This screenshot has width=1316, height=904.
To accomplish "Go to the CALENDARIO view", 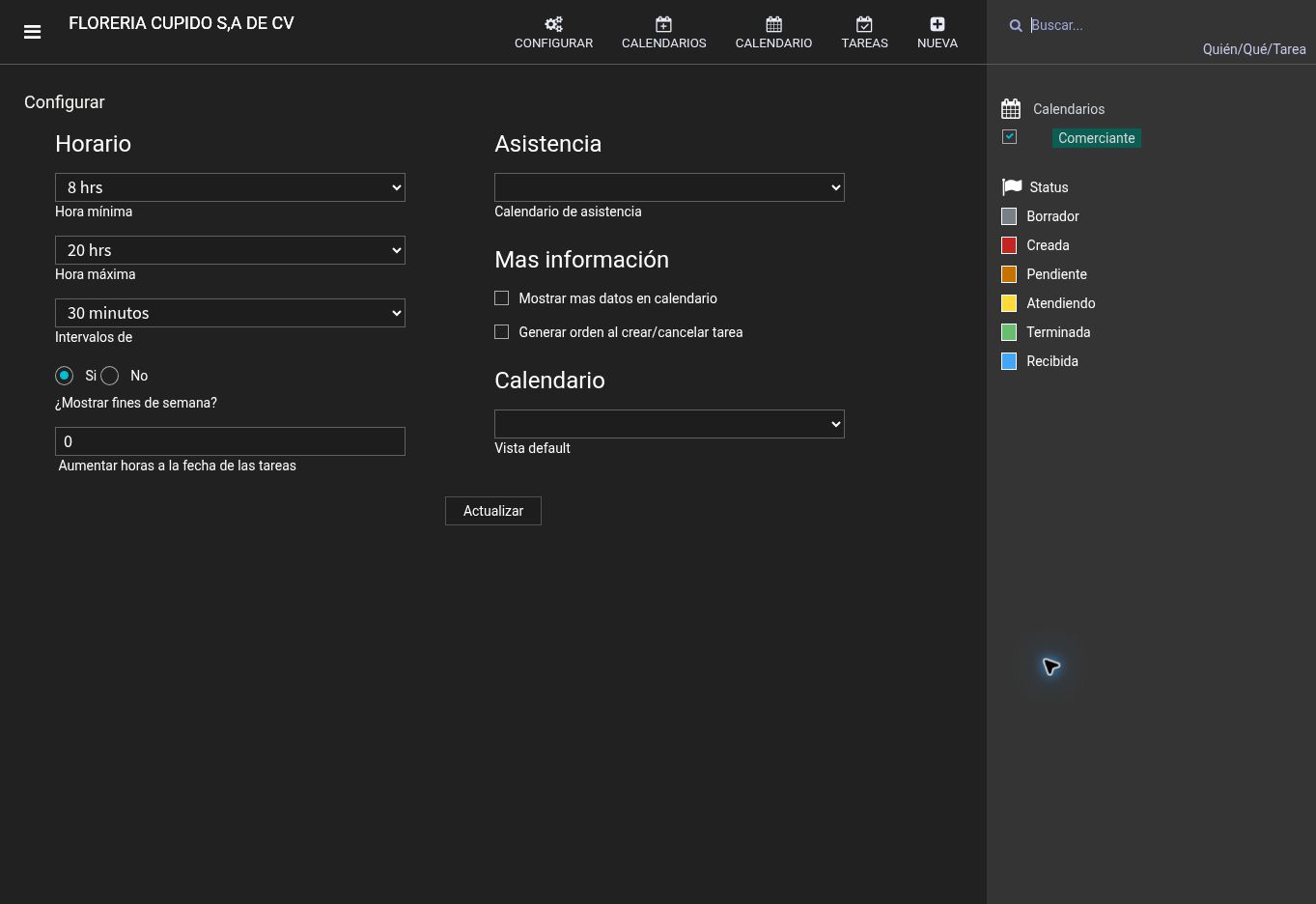I will pos(773,33).
